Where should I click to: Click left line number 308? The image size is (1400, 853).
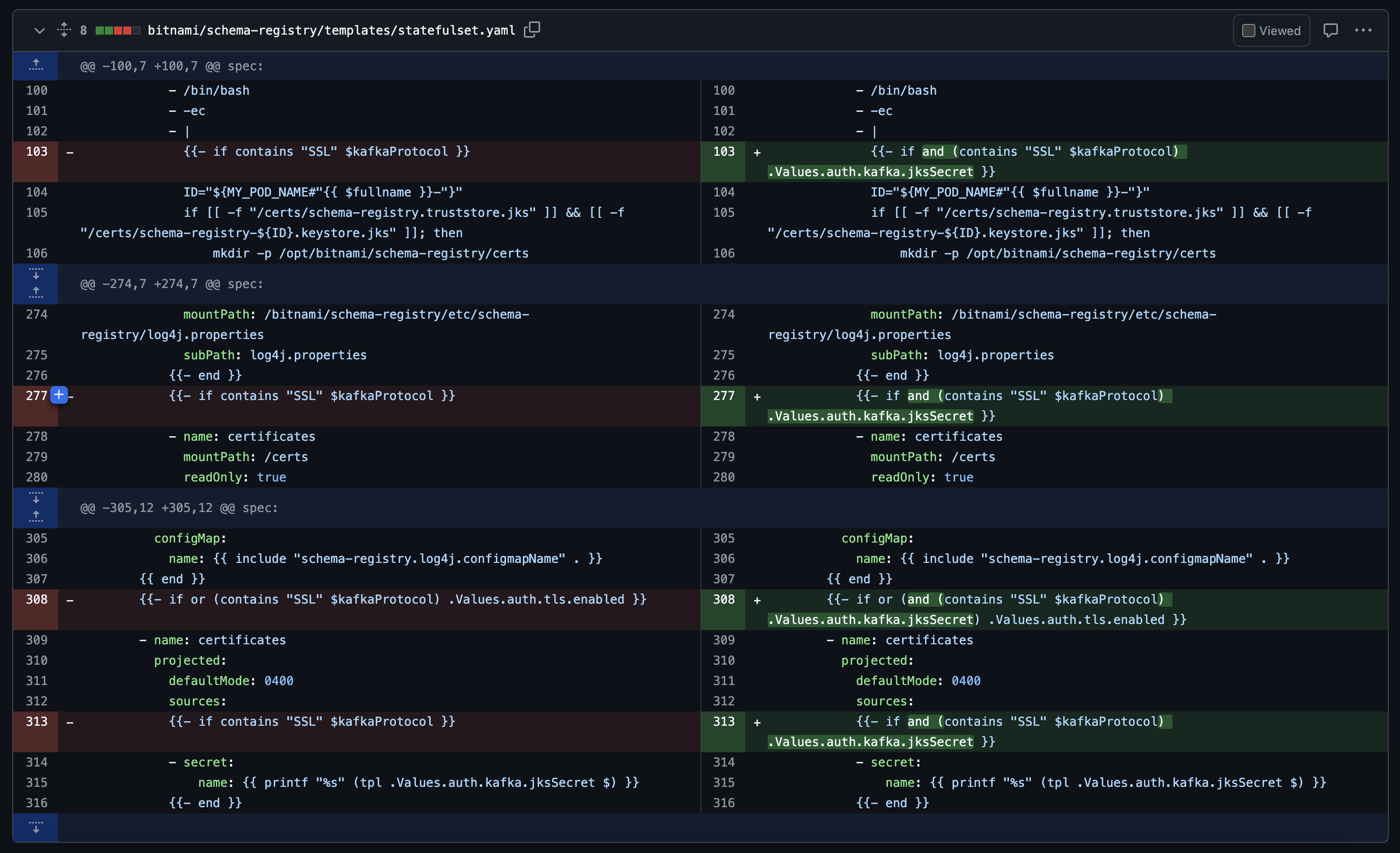pyautogui.click(x=36, y=599)
